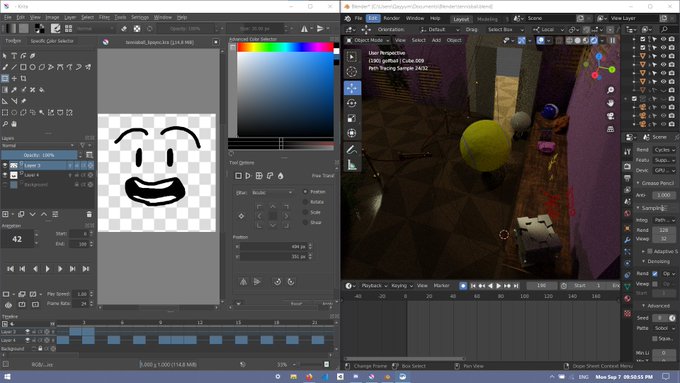Image resolution: width=680 pixels, height=383 pixels.
Task: Select Blender's Annotate tool
Action: click(352, 150)
